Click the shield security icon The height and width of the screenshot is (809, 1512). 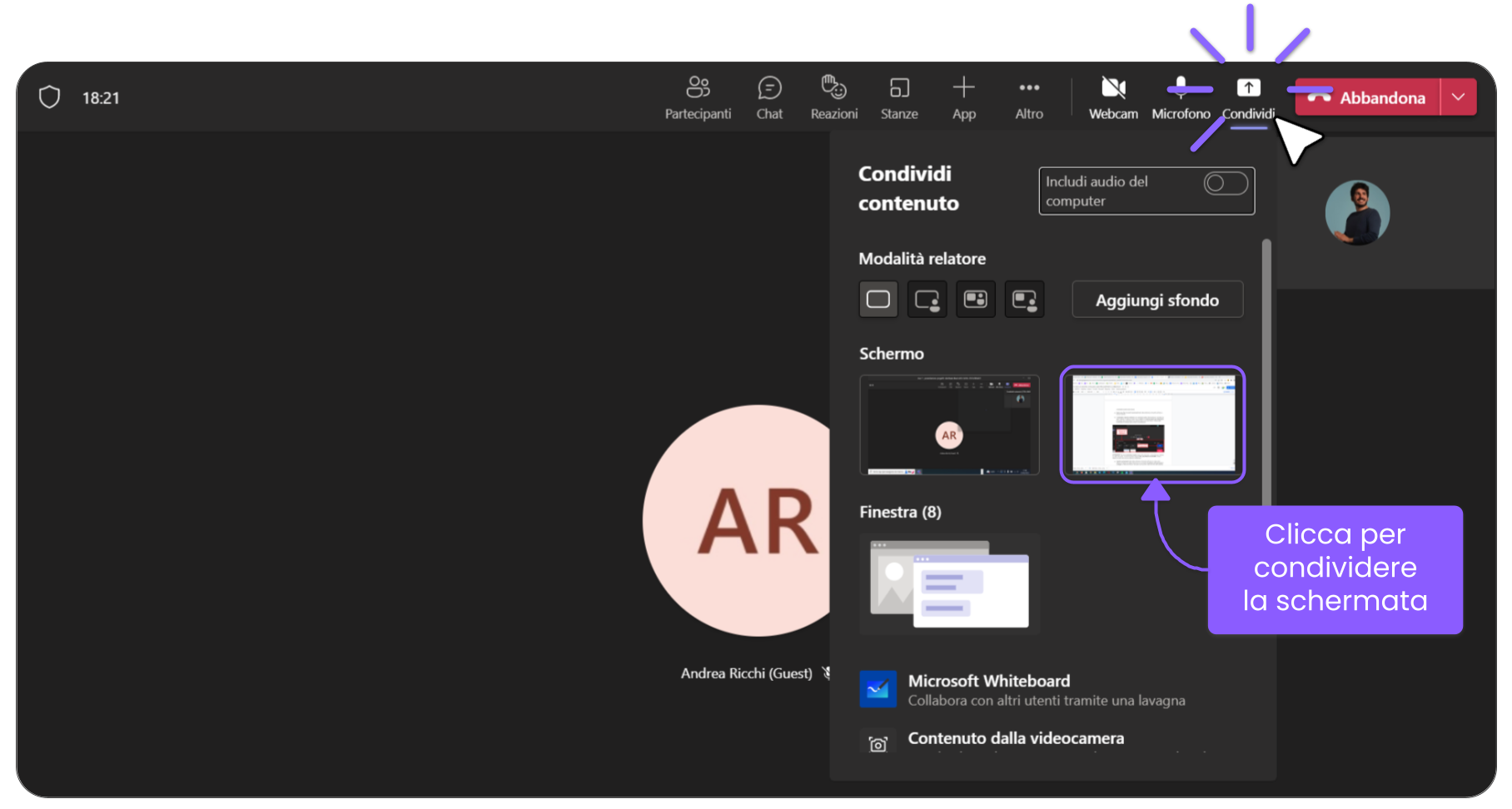pos(50,97)
